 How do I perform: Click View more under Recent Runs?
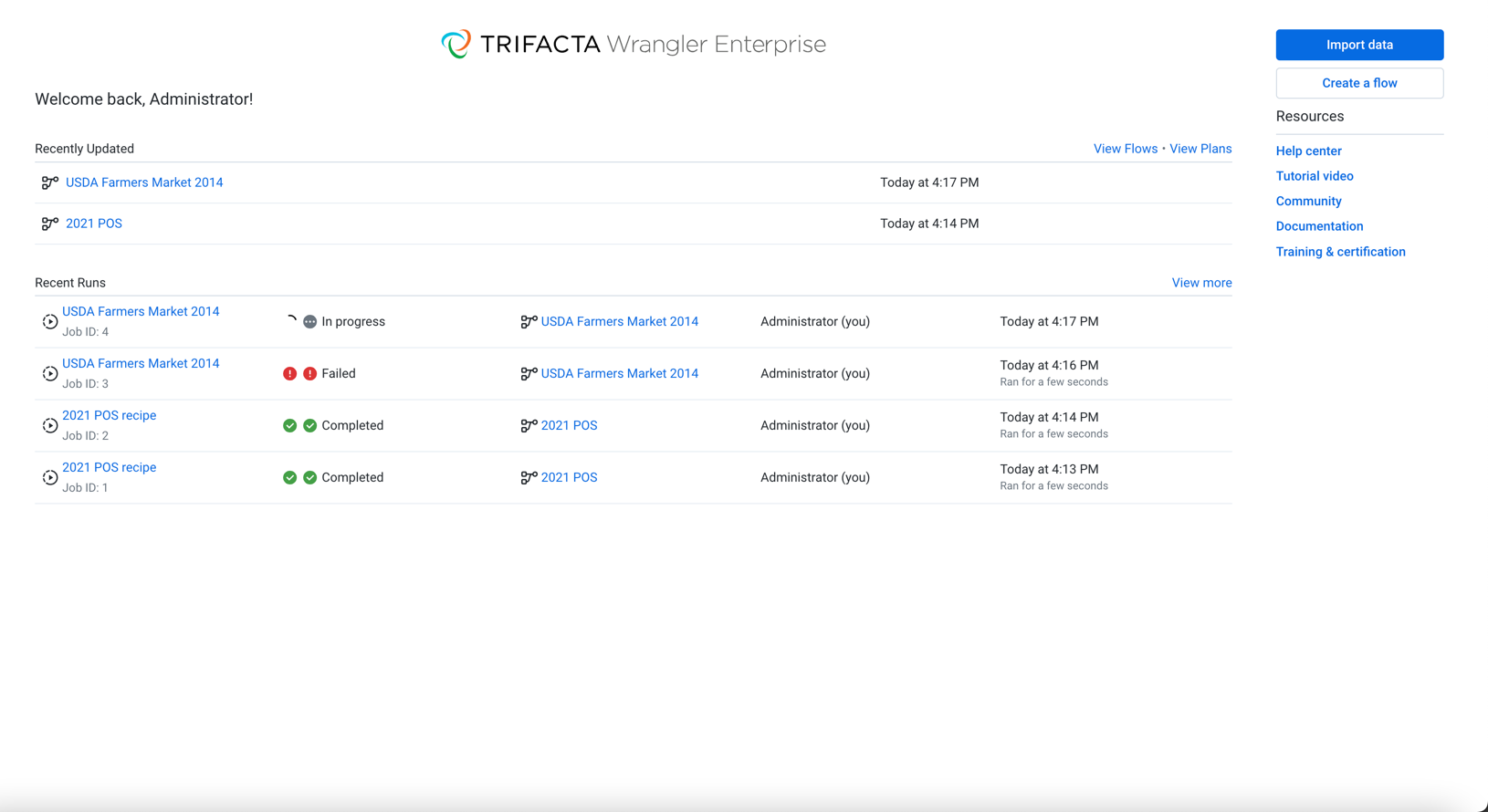pyautogui.click(x=1201, y=283)
